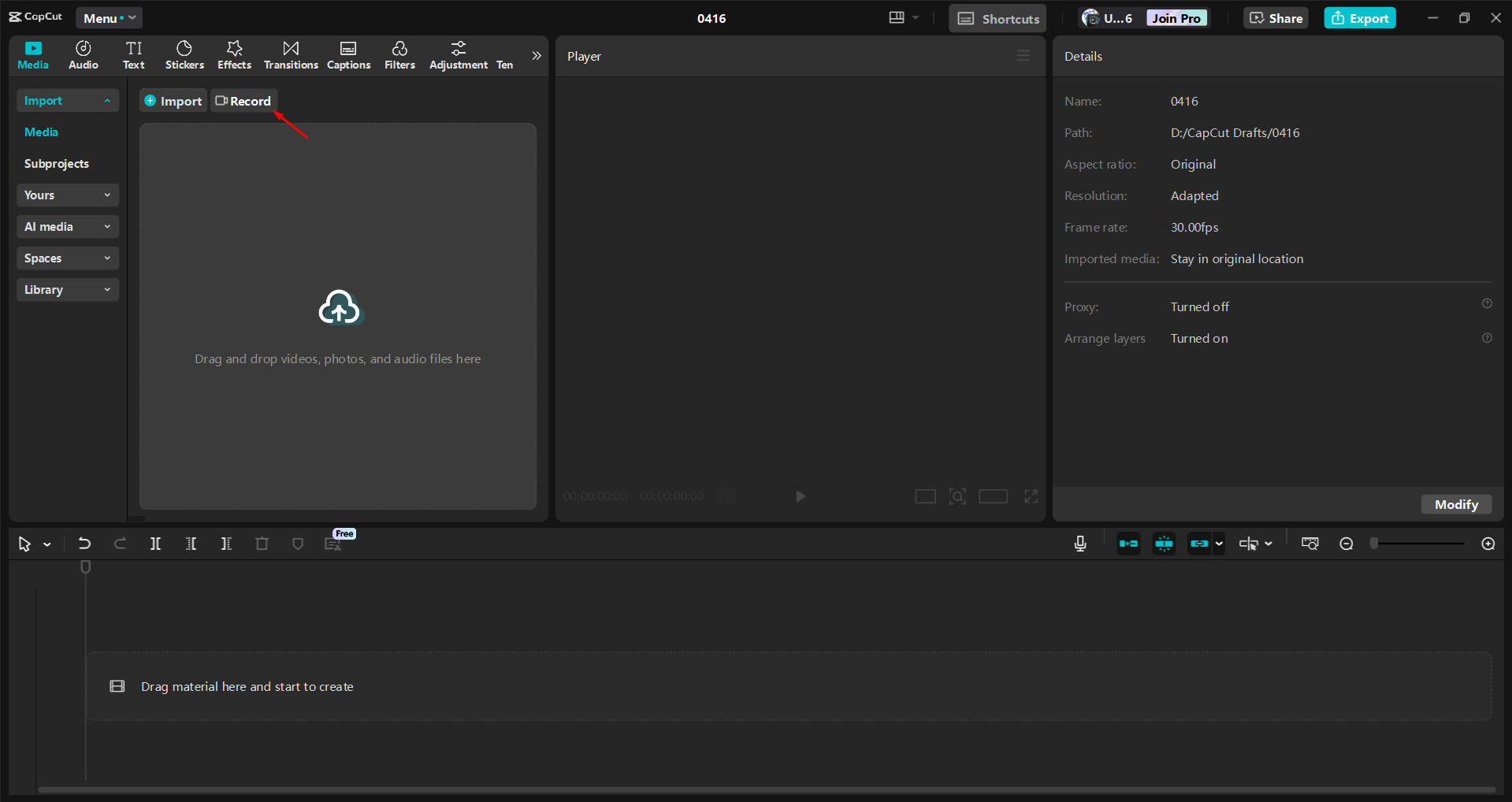Open the Filters panel

coord(399,54)
